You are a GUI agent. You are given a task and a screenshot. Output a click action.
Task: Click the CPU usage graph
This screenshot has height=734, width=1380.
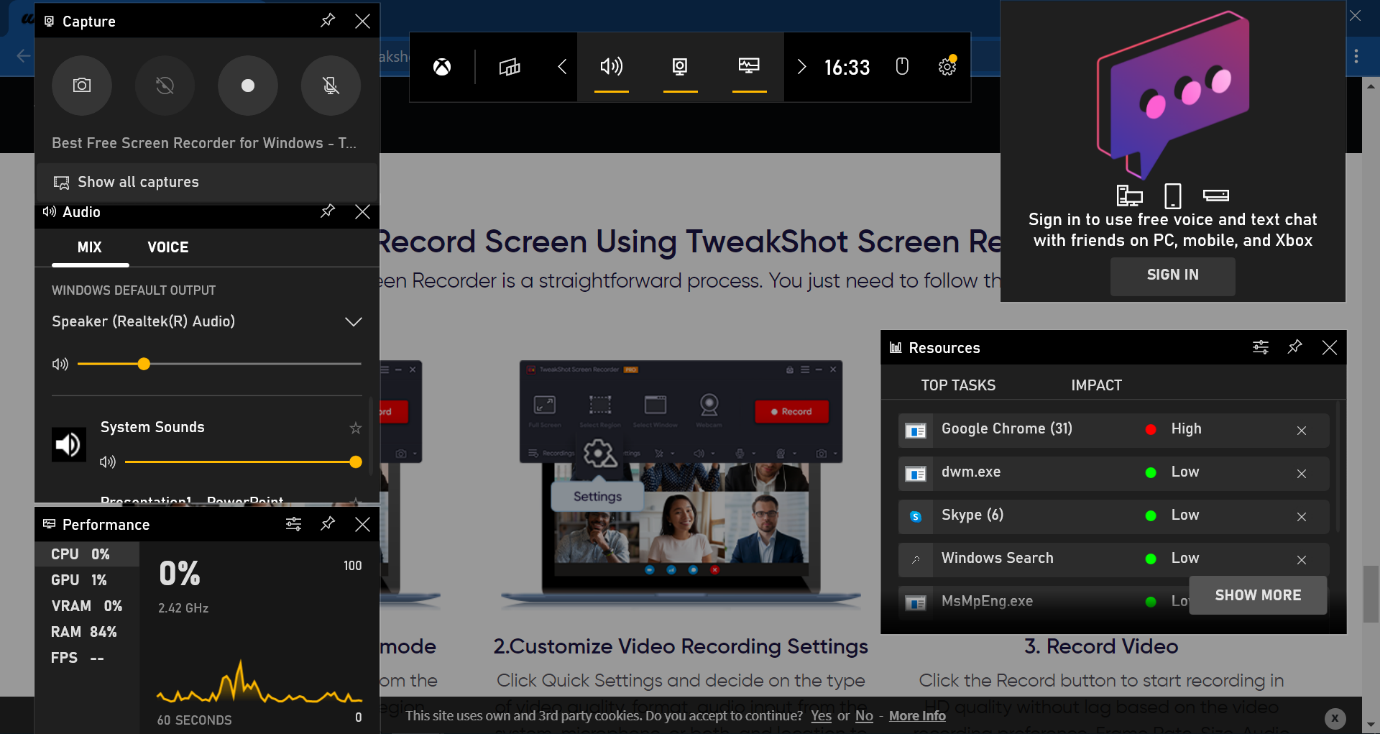(x=260, y=680)
